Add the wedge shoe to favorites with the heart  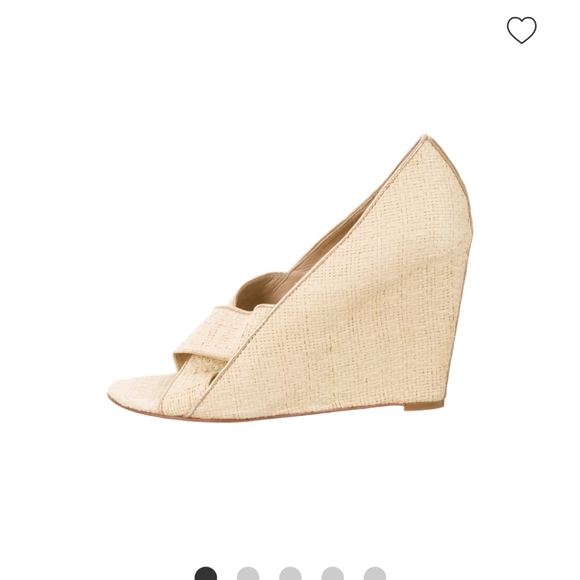tap(522, 30)
